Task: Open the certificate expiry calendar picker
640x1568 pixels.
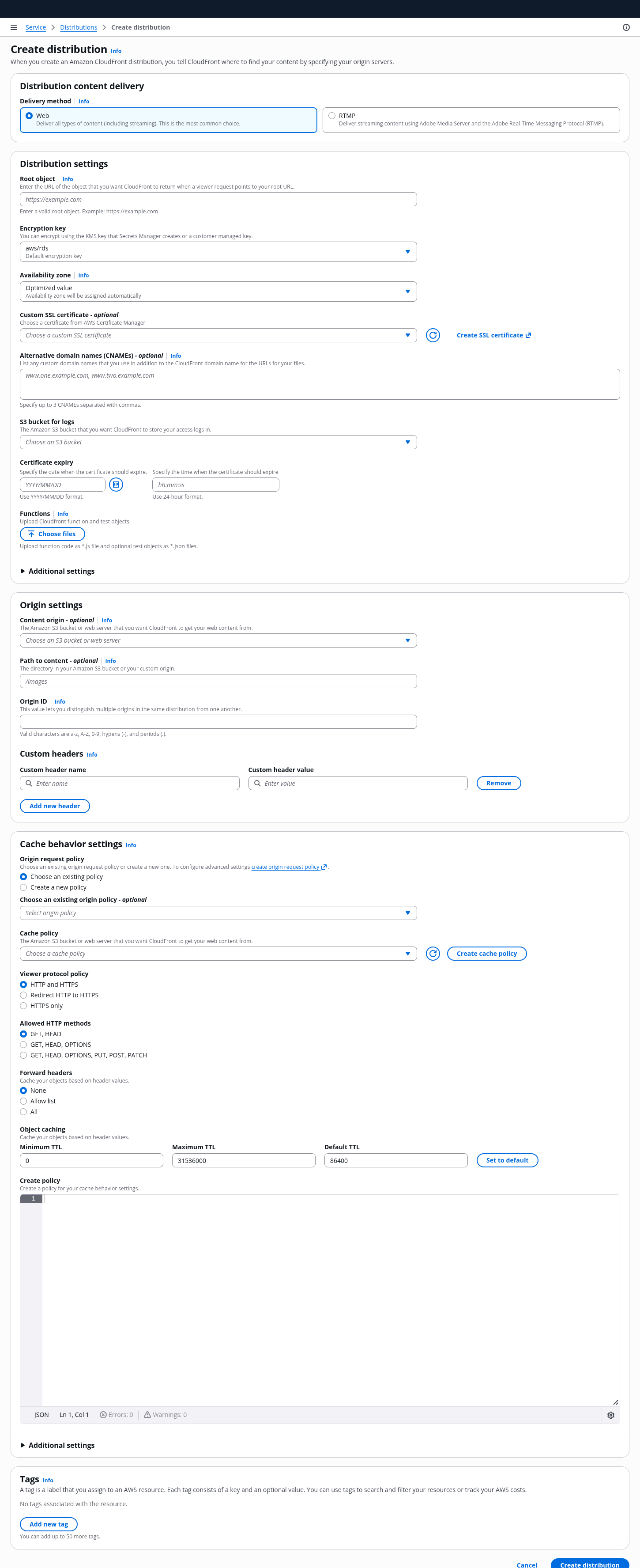Action: point(116,485)
